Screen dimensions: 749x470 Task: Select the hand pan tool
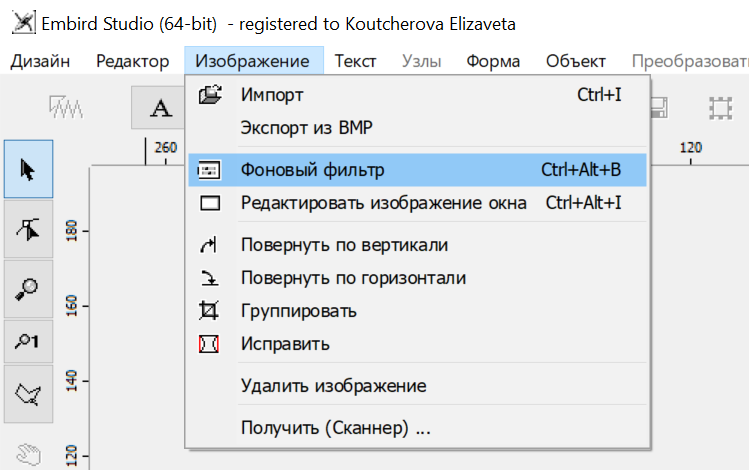[28, 452]
